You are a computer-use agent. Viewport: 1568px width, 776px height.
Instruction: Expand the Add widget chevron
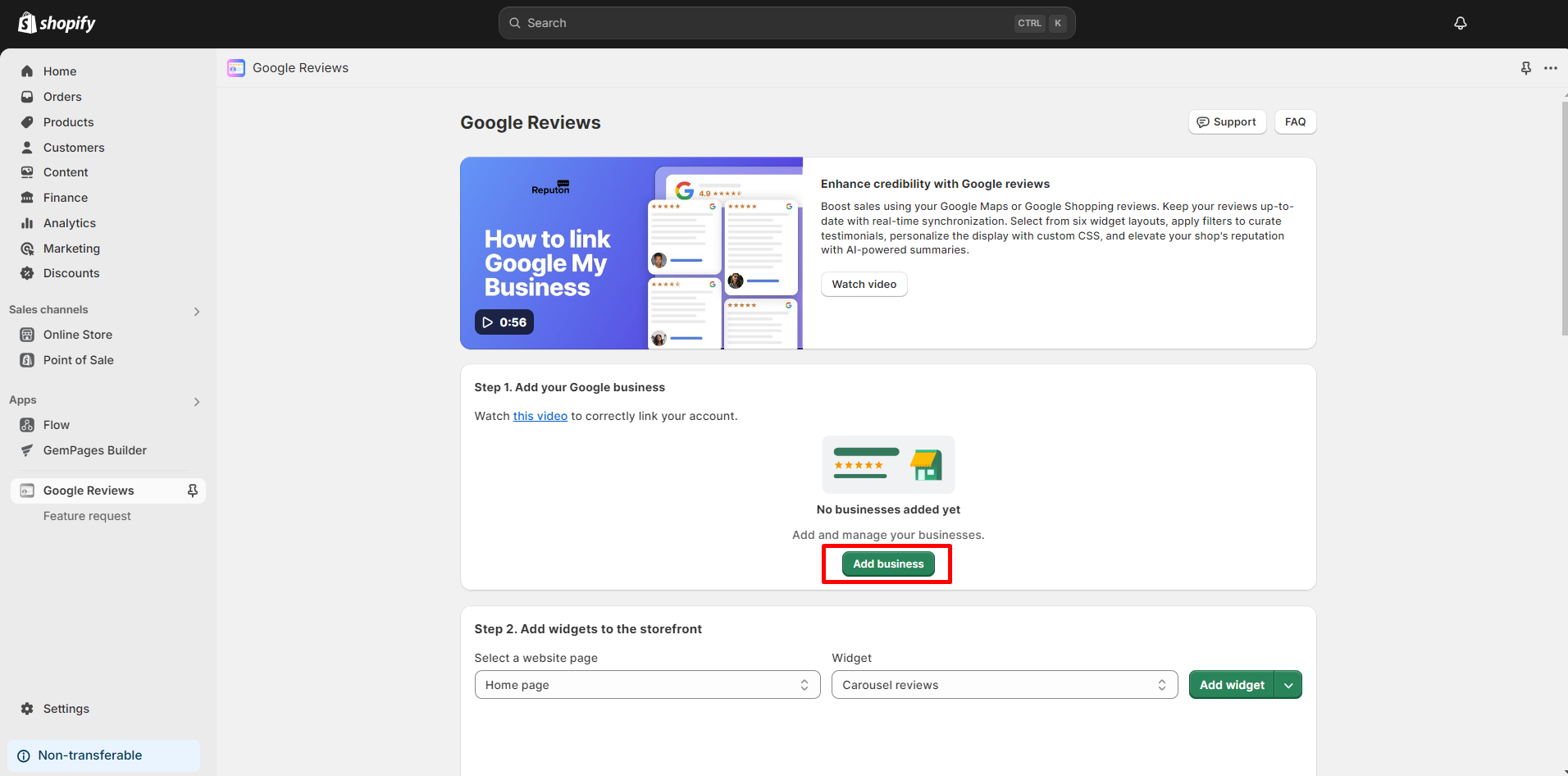pos(1288,684)
